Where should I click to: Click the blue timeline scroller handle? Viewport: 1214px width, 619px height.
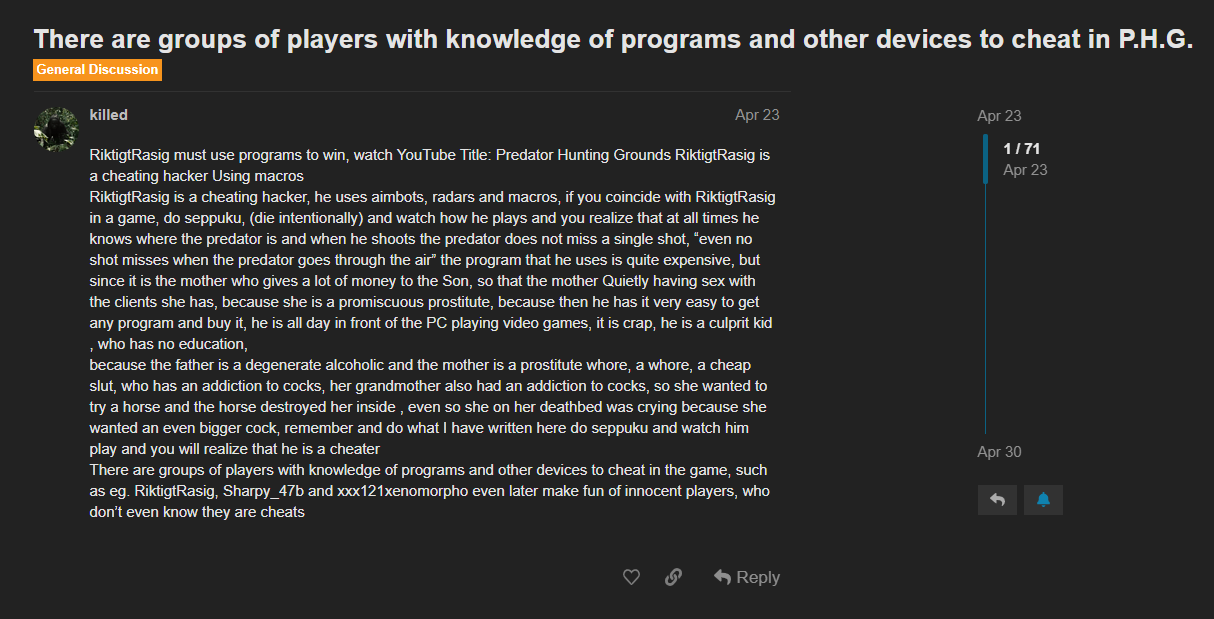click(986, 159)
